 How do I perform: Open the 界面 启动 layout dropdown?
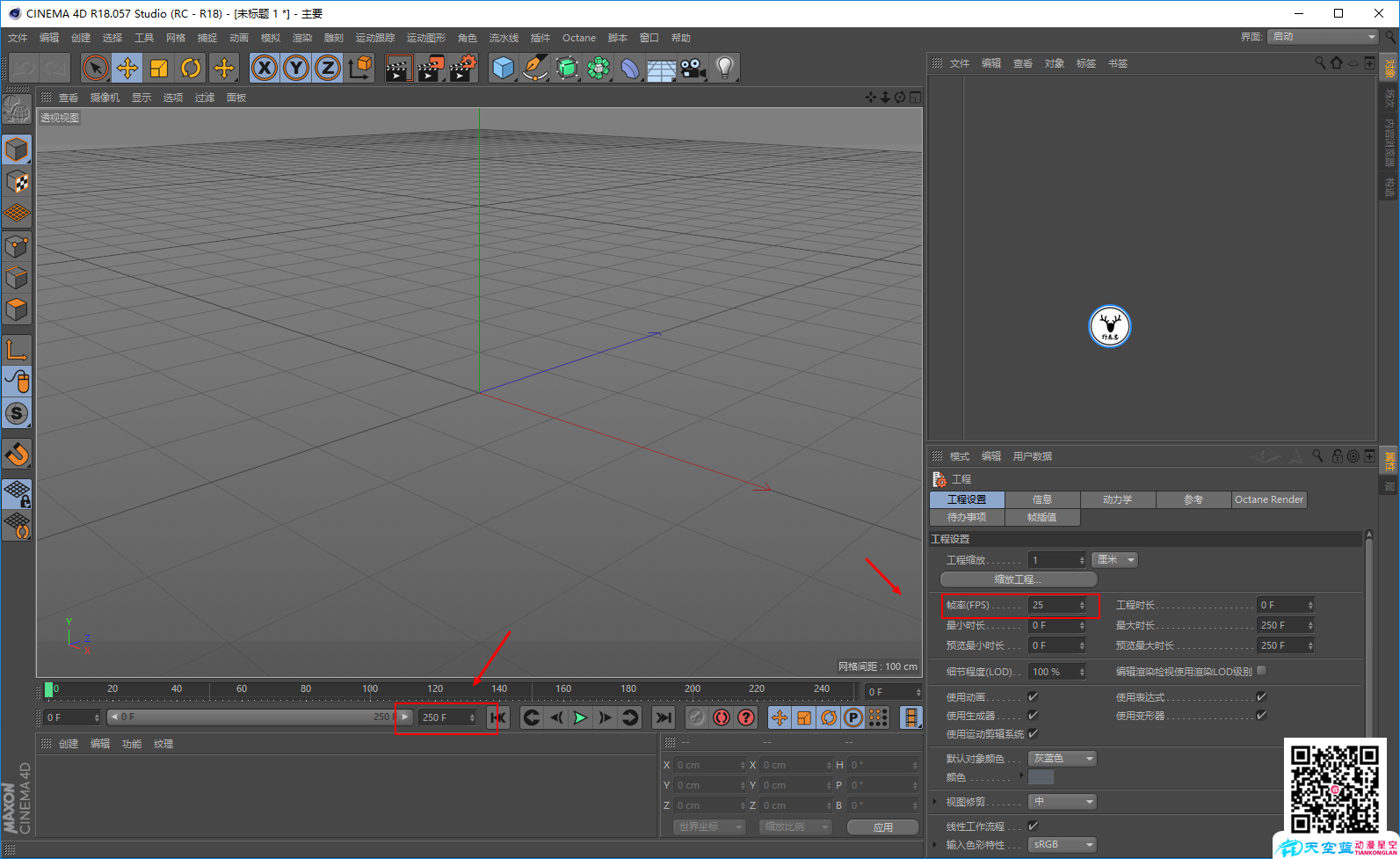1323,37
